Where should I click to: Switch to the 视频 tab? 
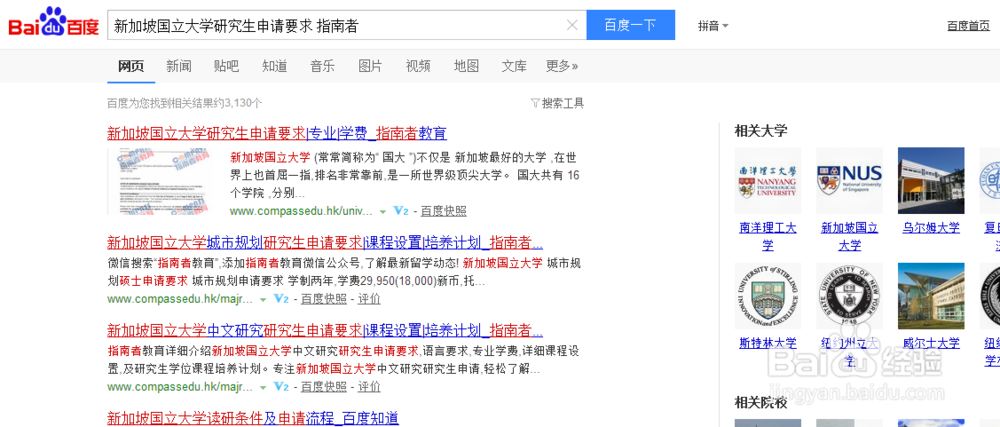[418, 66]
